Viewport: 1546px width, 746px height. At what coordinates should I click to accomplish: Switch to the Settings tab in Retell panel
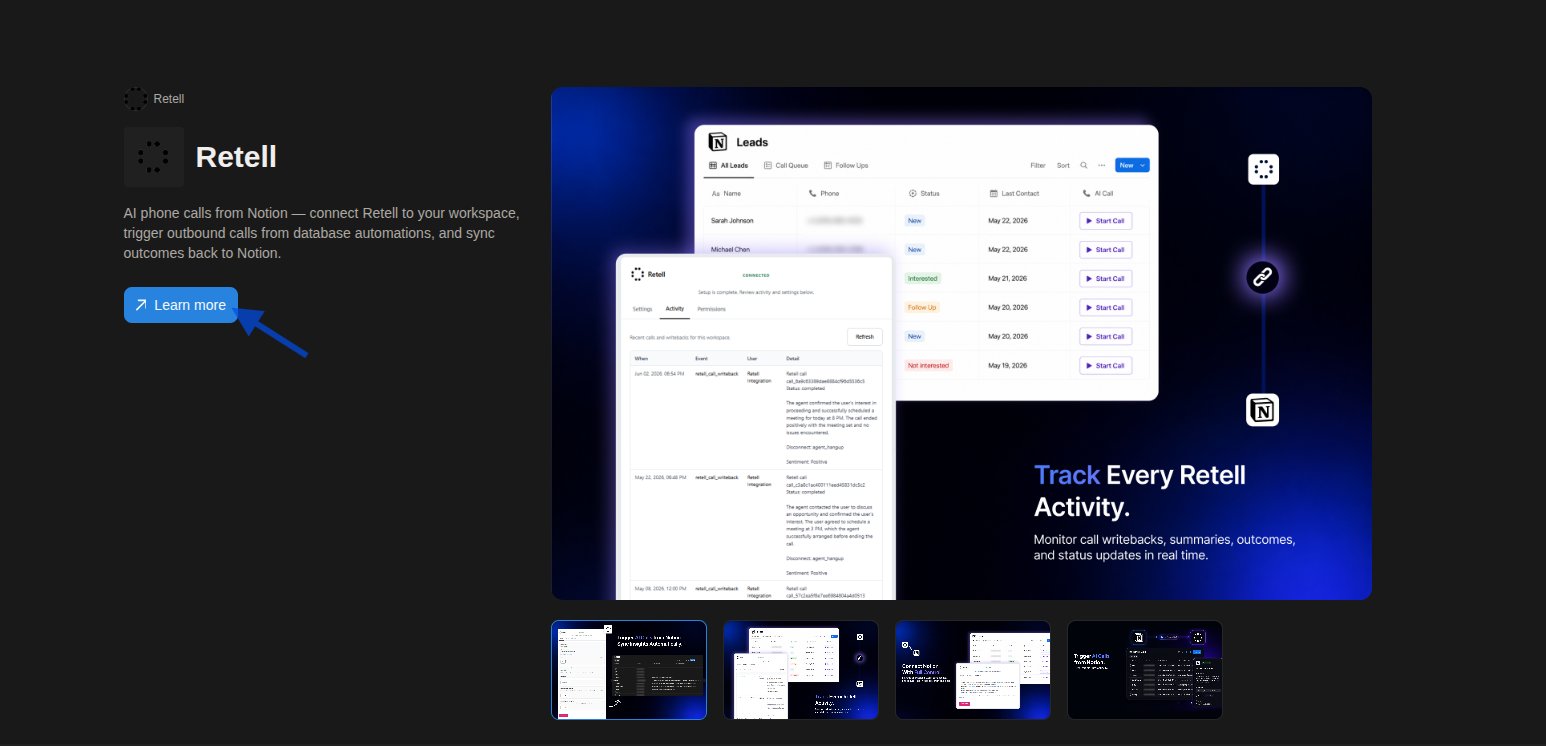click(642, 309)
